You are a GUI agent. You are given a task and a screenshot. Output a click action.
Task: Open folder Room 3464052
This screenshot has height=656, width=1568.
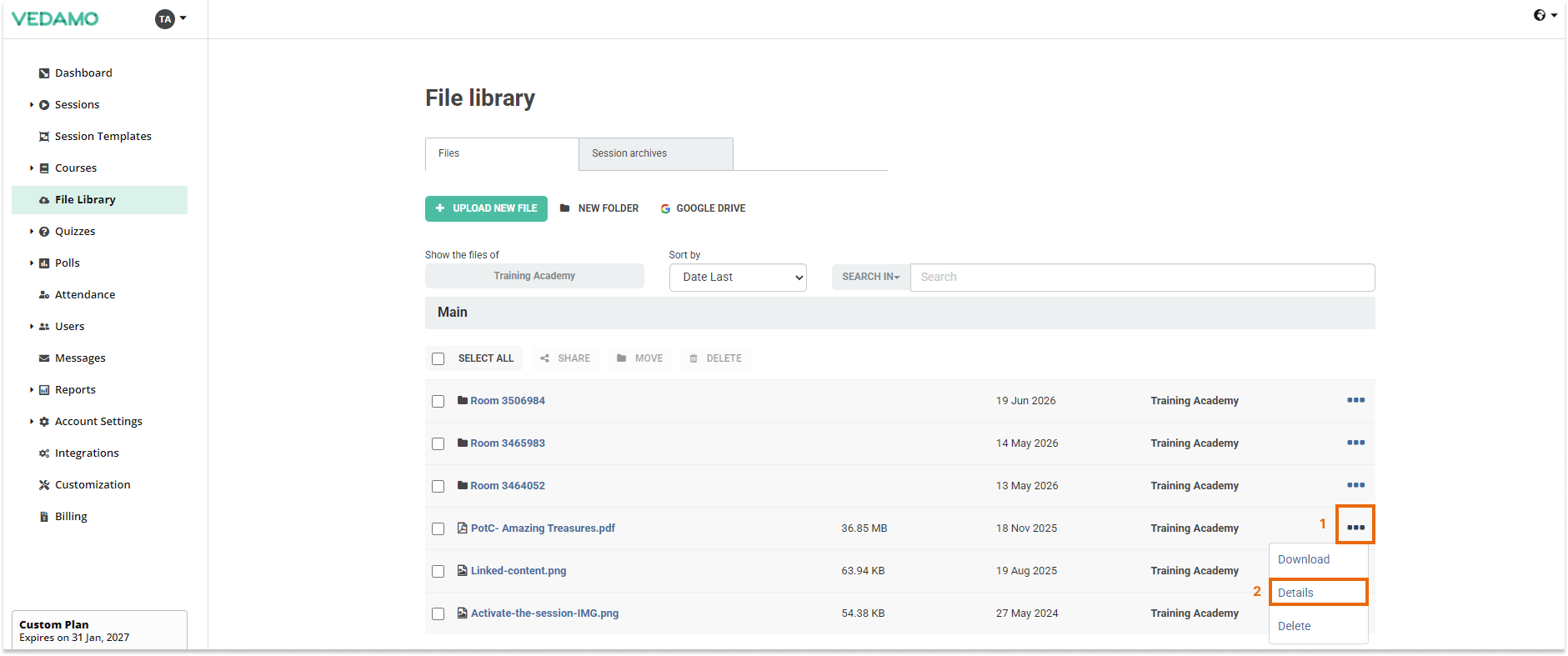(507, 486)
